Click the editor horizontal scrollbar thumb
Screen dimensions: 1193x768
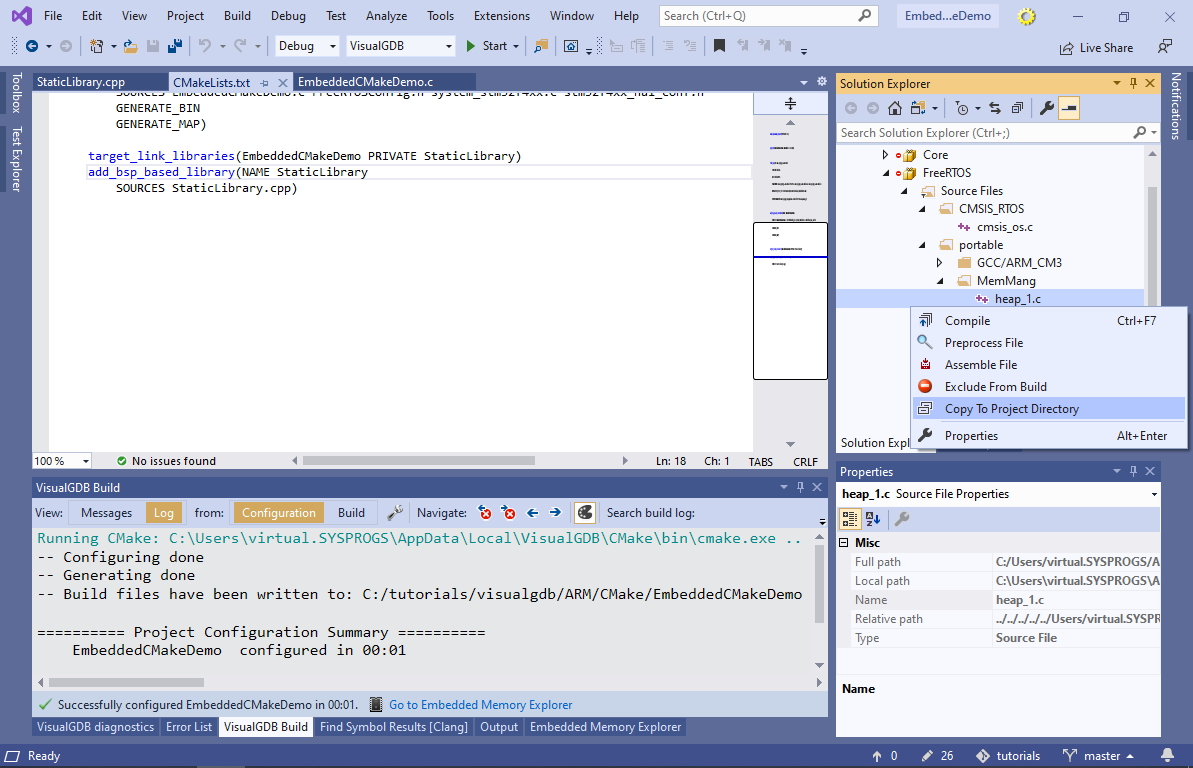[418, 460]
